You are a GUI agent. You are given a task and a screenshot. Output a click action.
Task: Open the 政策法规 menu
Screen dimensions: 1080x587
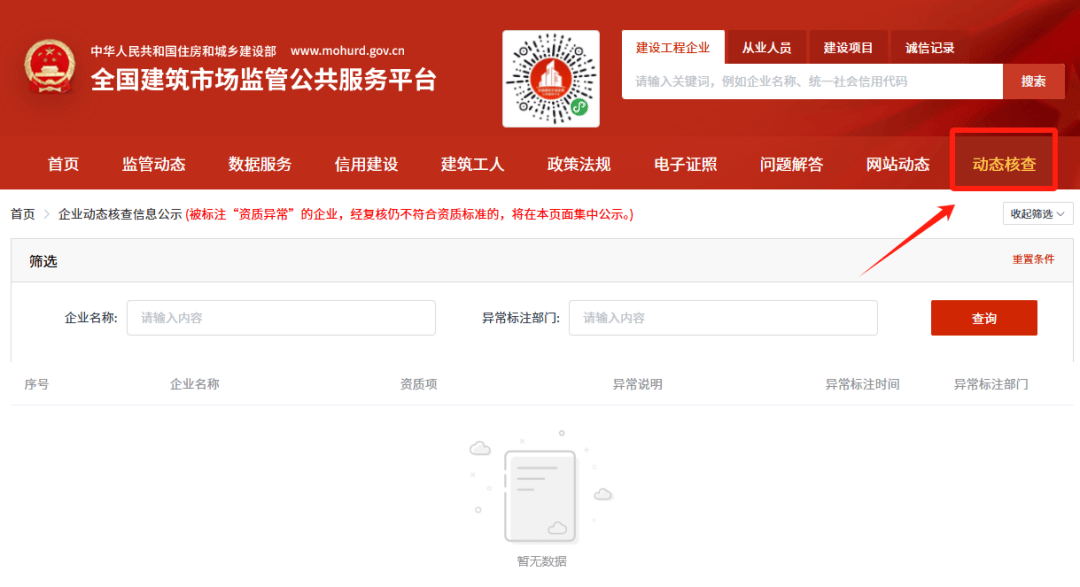coord(578,164)
